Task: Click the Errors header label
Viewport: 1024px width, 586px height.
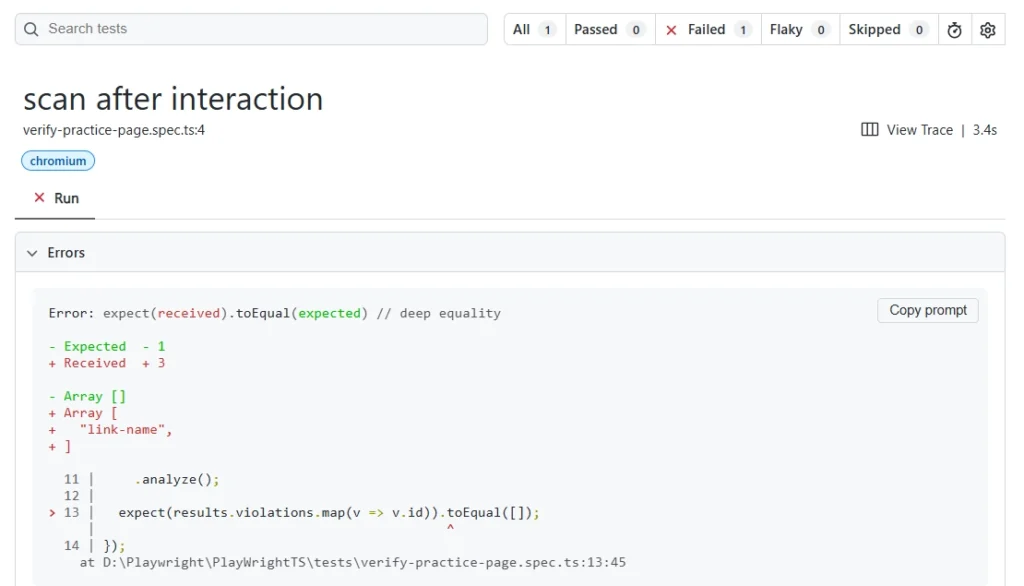Action: [x=66, y=253]
